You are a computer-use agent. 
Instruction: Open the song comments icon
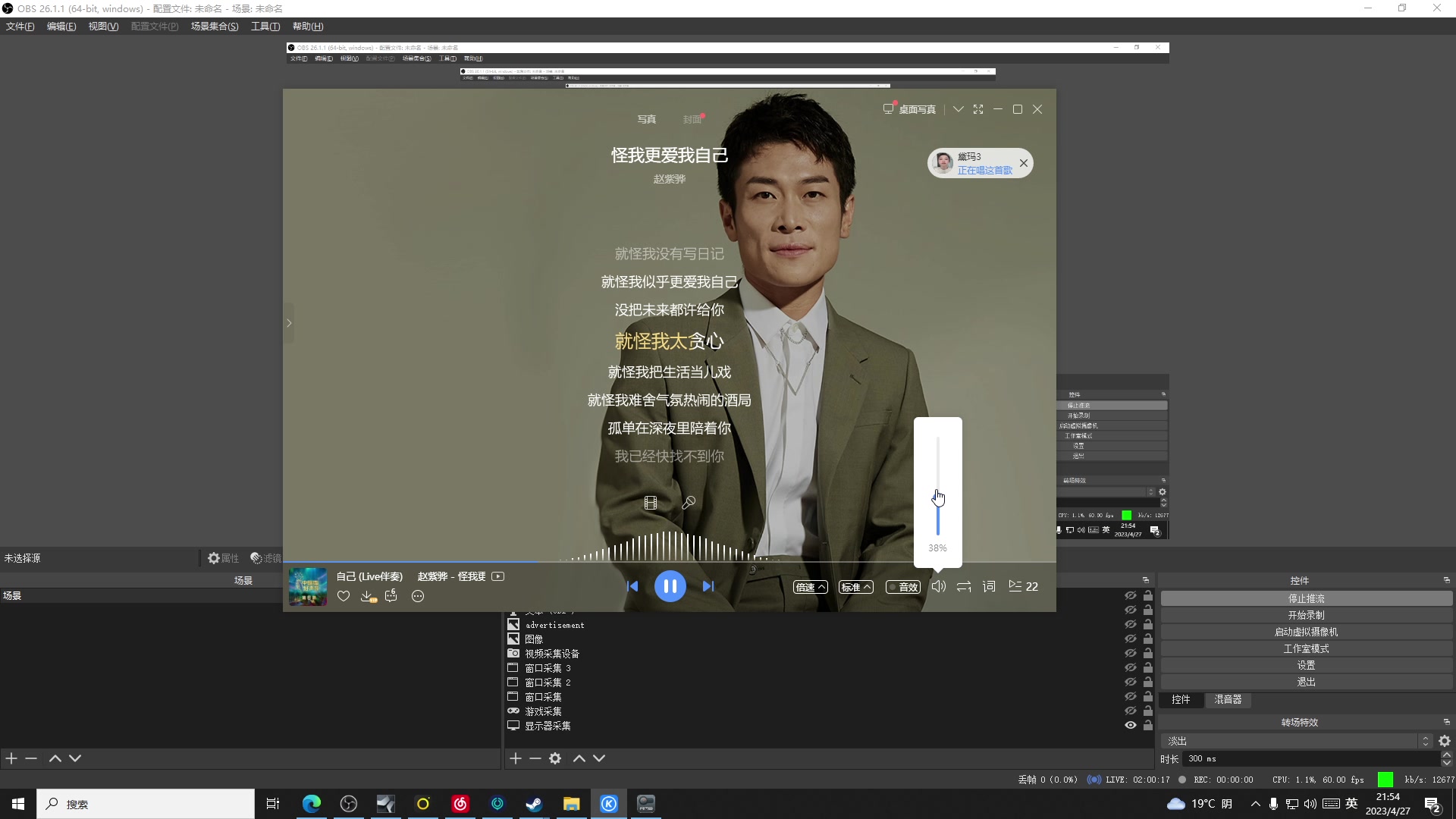coord(391,596)
